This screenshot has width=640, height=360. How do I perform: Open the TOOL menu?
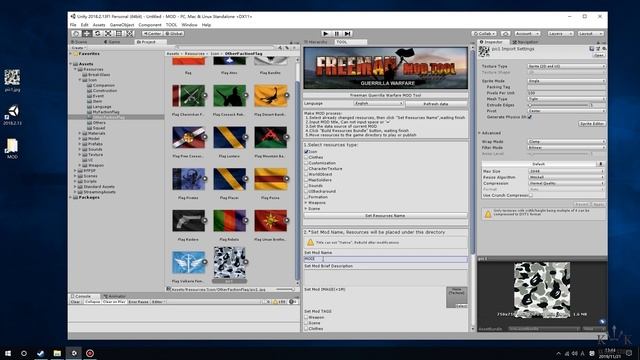(x=171, y=25)
